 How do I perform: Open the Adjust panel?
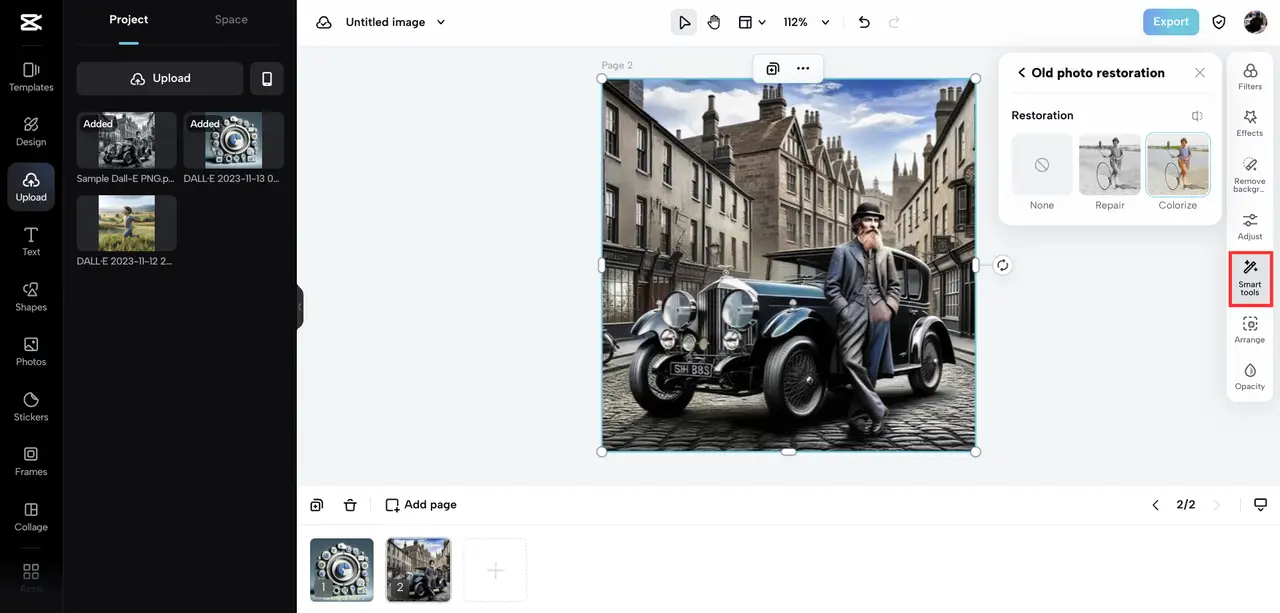click(1250, 226)
